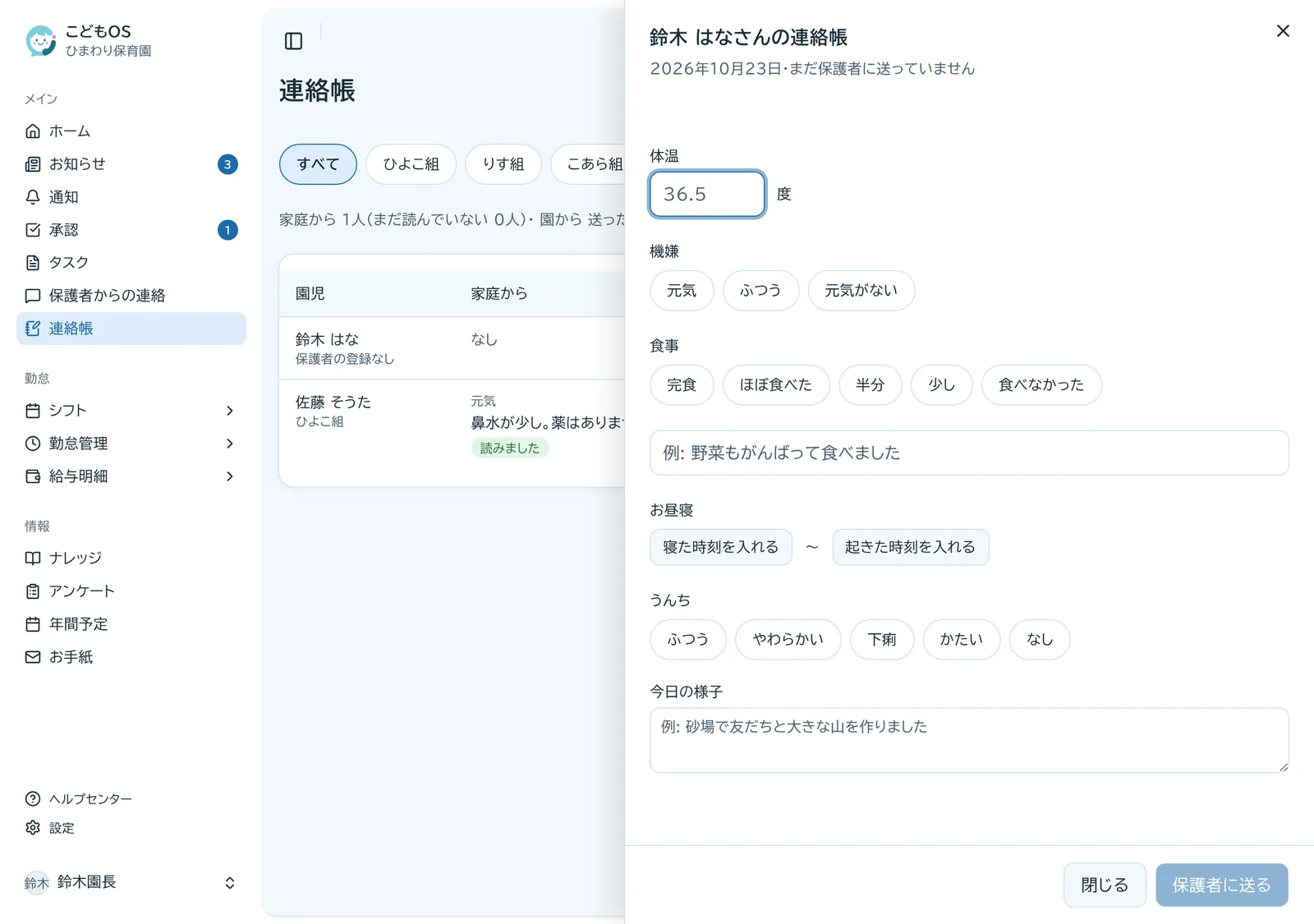Click the 勤怠管理 clock icon

tap(33, 444)
